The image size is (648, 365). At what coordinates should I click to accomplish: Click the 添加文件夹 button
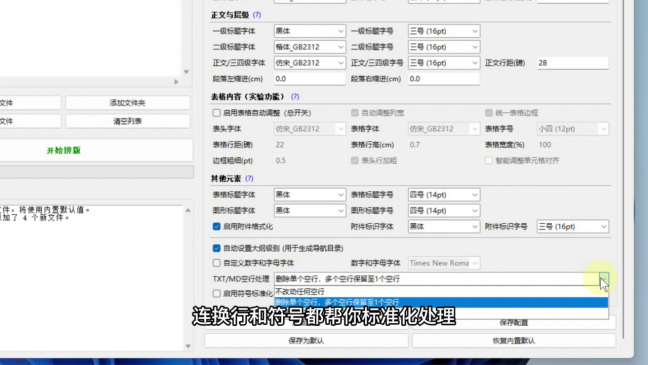click(x=128, y=103)
